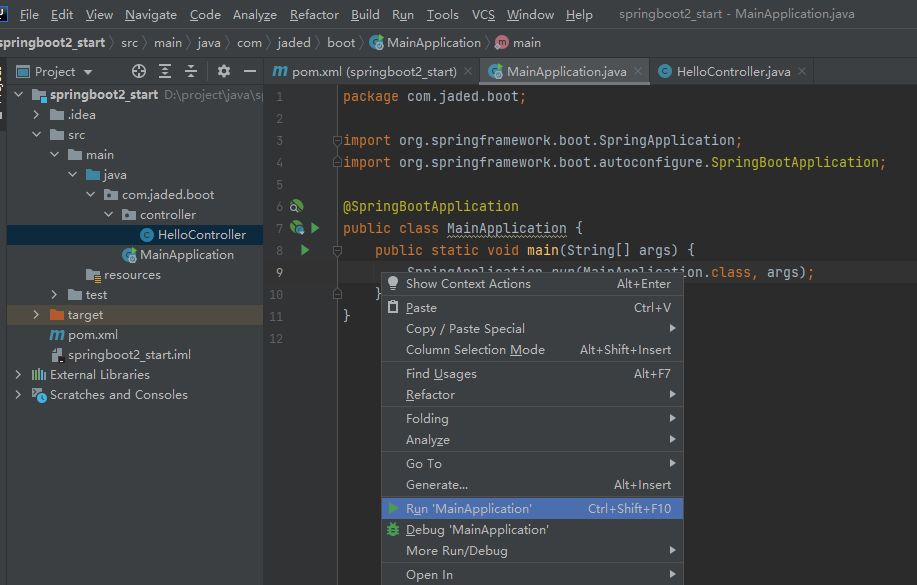Switch to HelloController.java tab

(x=733, y=72)
